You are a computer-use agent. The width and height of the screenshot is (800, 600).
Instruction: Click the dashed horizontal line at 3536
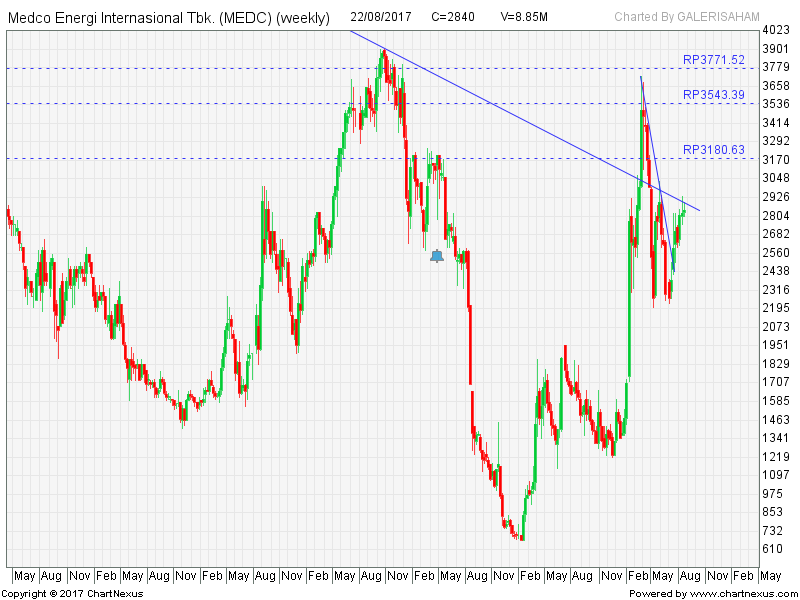point(200,103)
